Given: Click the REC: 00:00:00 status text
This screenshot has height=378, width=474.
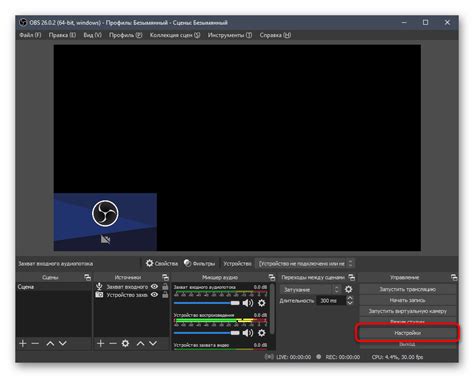Looking at the screenshot, I should click(x=343, y=357).
